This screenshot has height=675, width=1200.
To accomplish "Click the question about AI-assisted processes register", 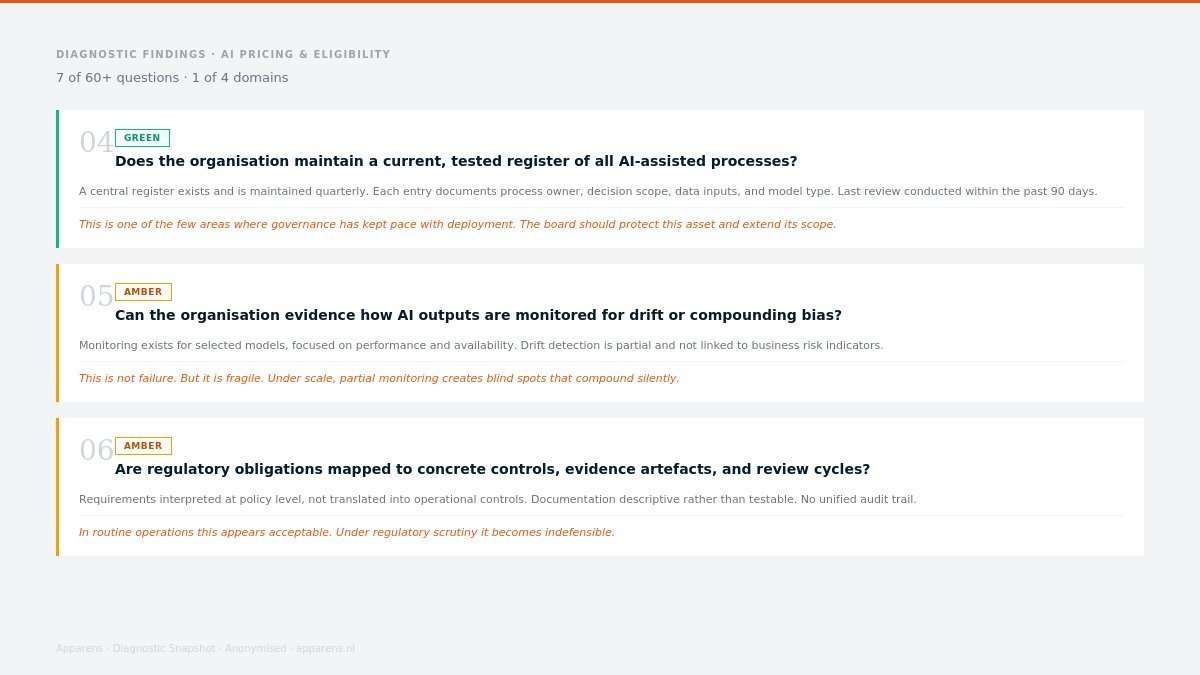I will click(456, 161).
